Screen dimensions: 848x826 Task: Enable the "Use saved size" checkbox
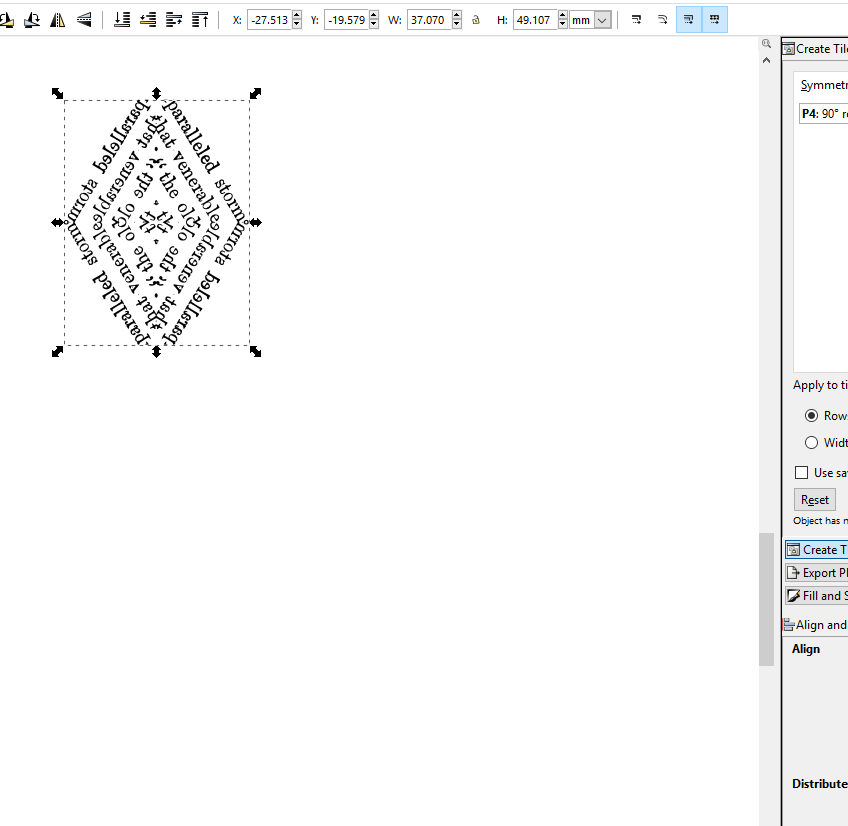tap(802, 472)
